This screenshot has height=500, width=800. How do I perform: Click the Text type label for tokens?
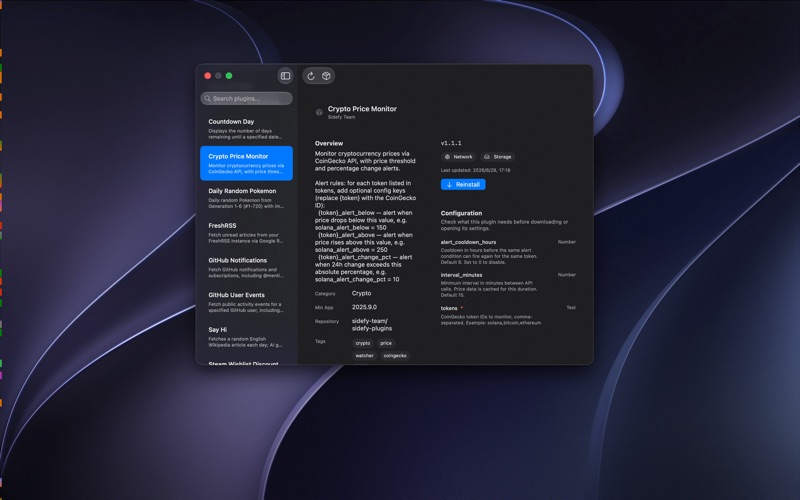click(571, 308)
